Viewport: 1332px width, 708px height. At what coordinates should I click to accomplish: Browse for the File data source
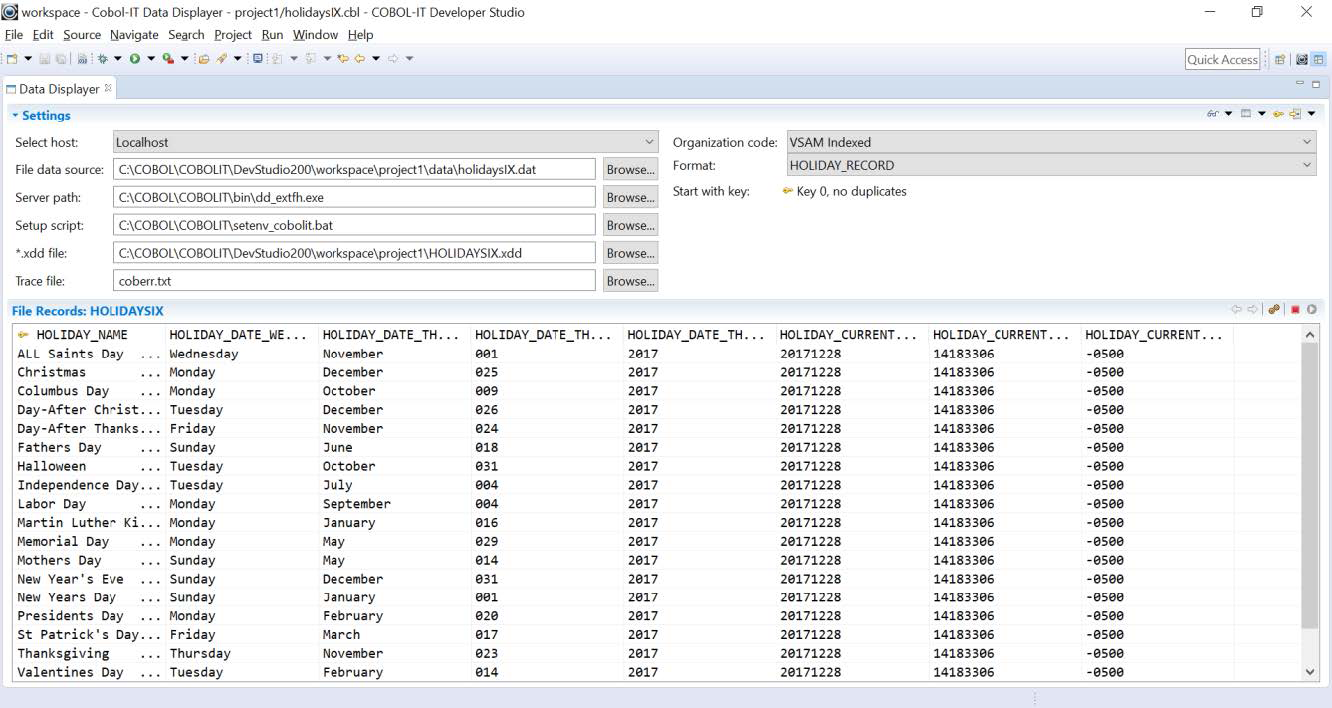tap(629, 169)
